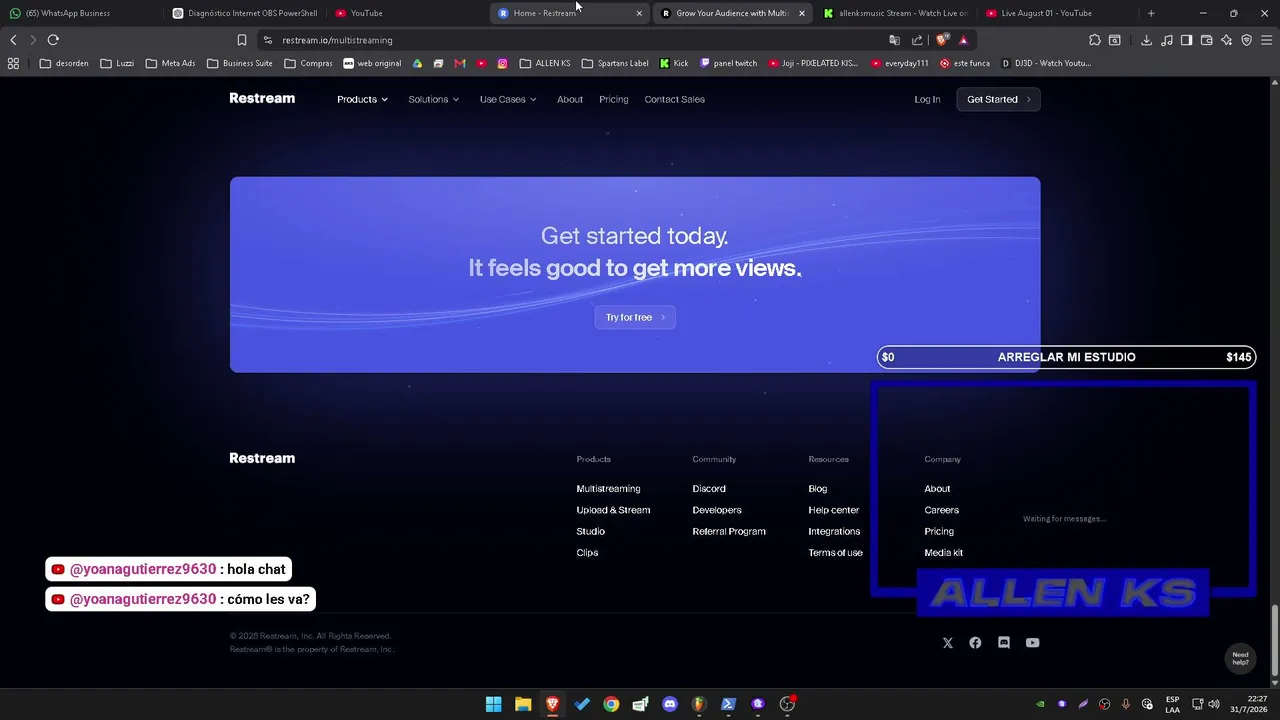Image resolution: width=1280 pixels, height=720 pixels.
Task: Switch to the YouTube tab
Action: point(408,13)
